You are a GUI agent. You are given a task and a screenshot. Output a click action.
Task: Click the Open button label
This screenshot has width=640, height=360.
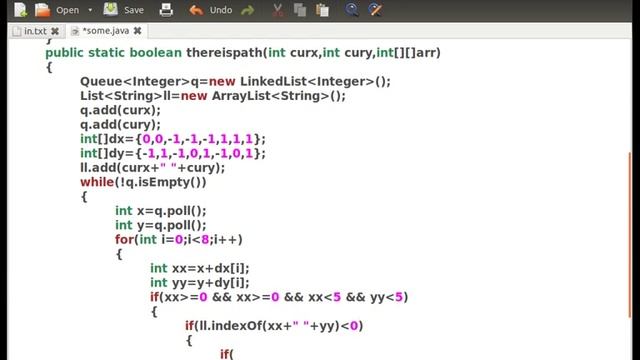[67, 10]
